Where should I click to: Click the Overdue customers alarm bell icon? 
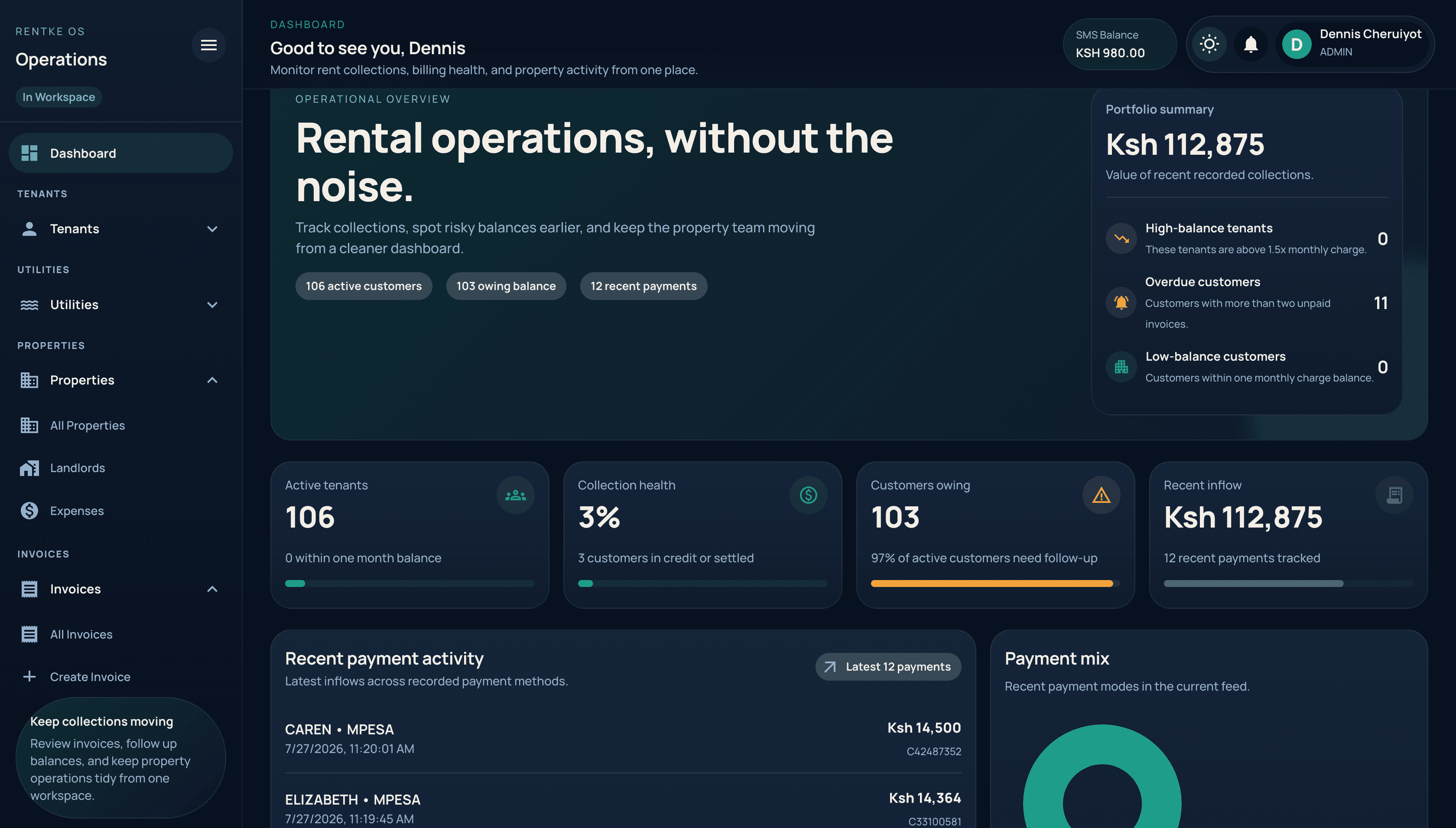coord(1121,303)
